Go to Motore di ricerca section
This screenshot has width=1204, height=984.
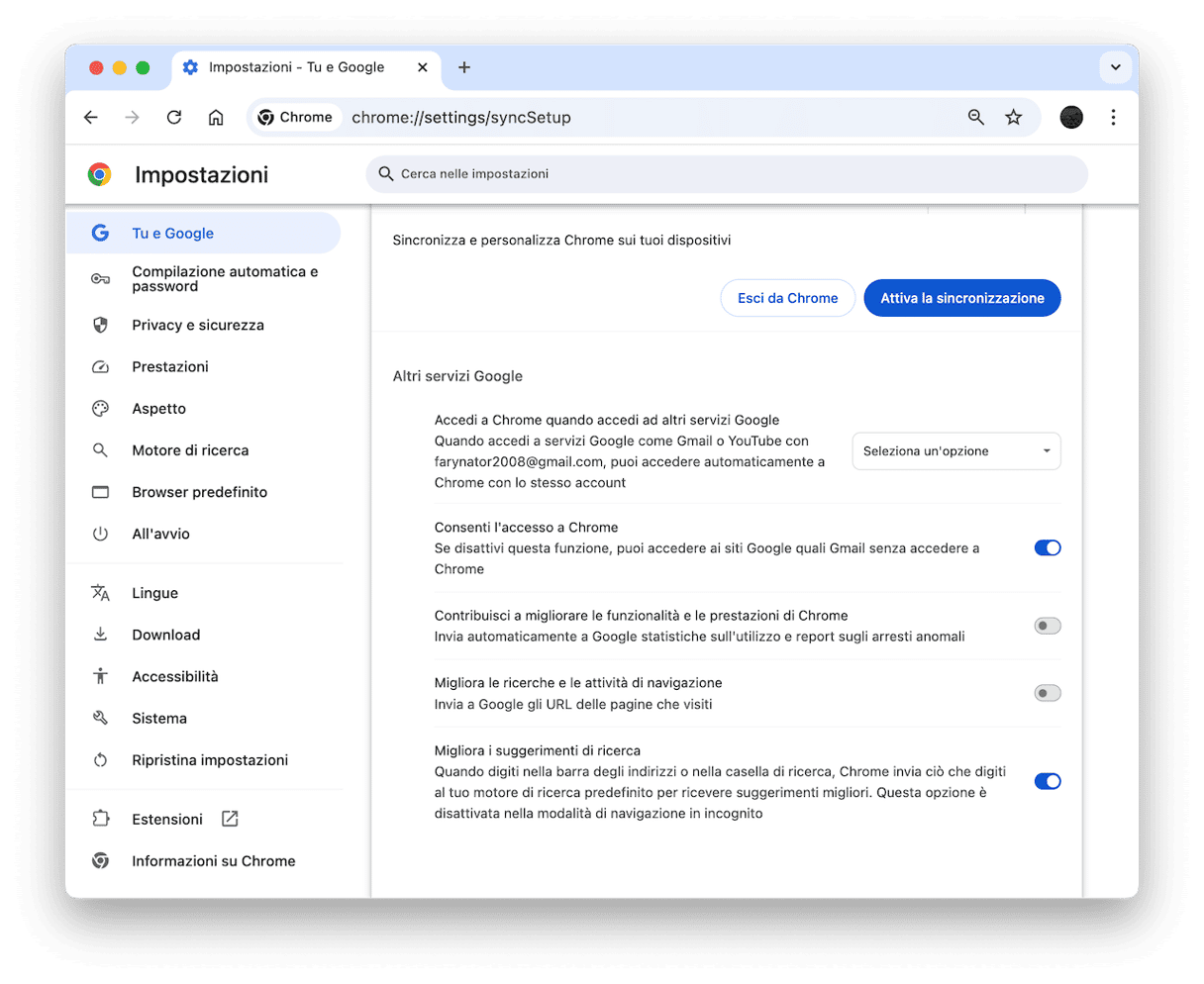[x=190, y=450]
